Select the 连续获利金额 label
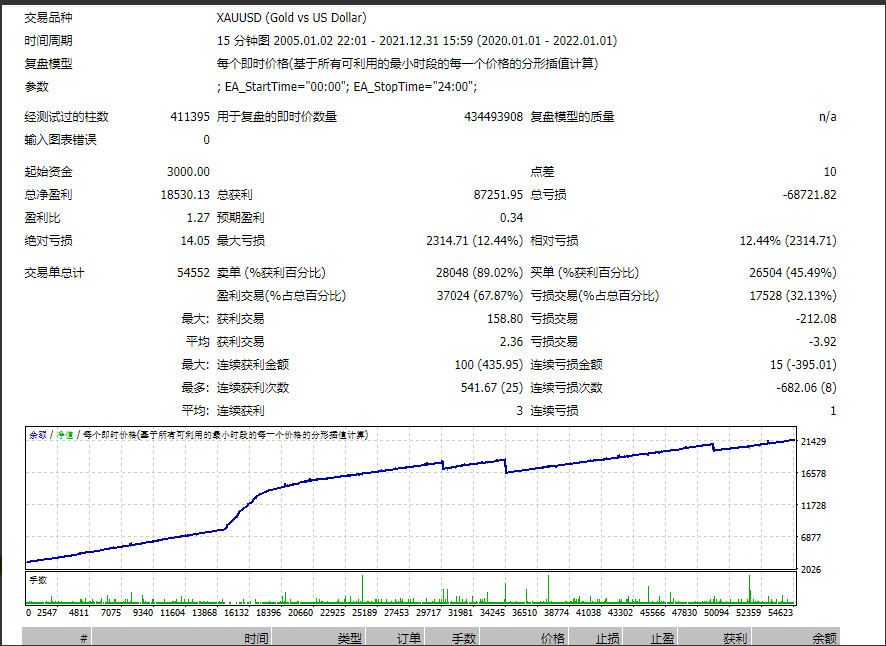Image resolution: width=886 pixels, height=646 pixels. (x=253, y=365)
